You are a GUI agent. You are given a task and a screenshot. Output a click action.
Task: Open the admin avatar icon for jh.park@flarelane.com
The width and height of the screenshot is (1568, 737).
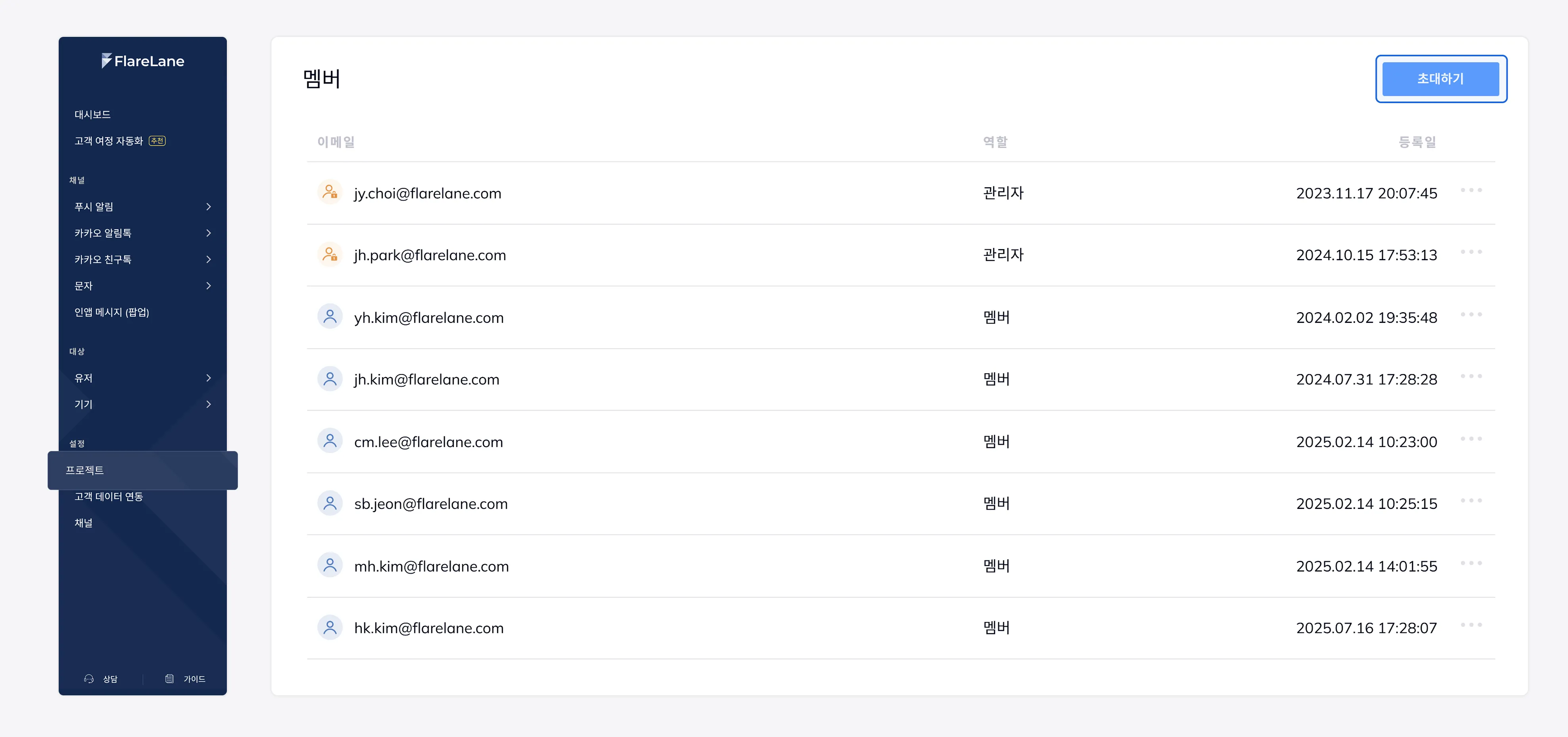(x=330, y=255)
